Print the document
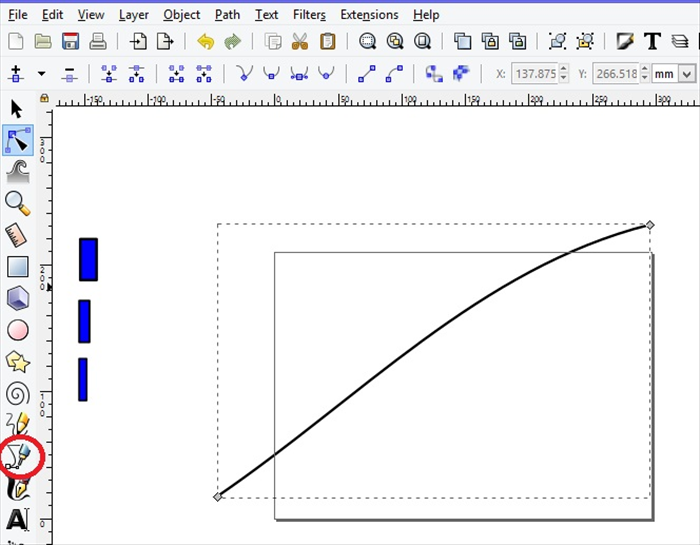The width and height of the screenshot is (700, 545). coord(98,42)
